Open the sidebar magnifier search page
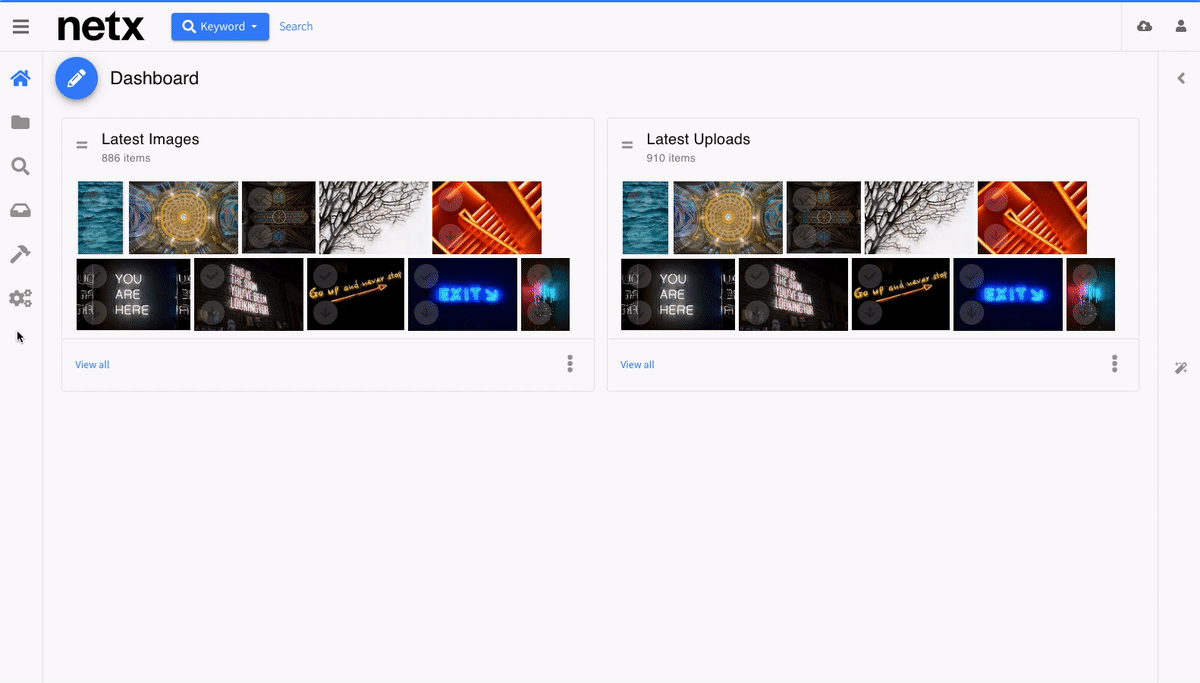Image resolution: width=1200 pixels, height=683 pixels. point(20,167)
